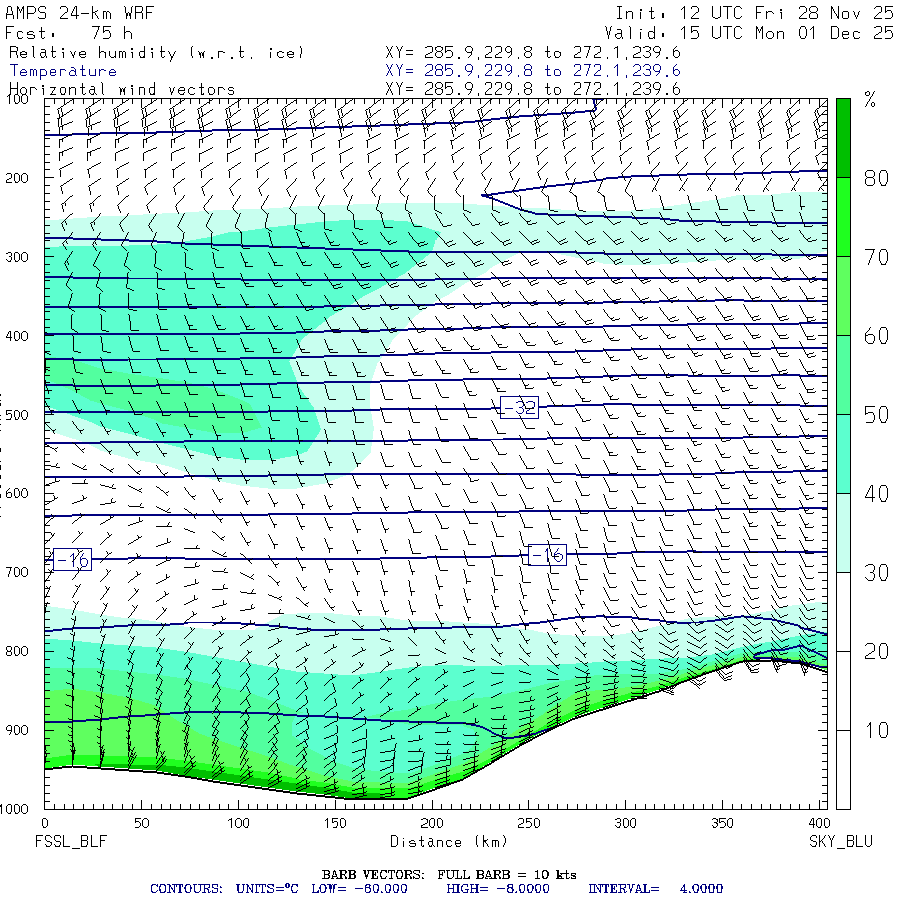Click the 200 pressure axis tick label
Viewport: 900px width, 900px height.
[x=17, y=178]
